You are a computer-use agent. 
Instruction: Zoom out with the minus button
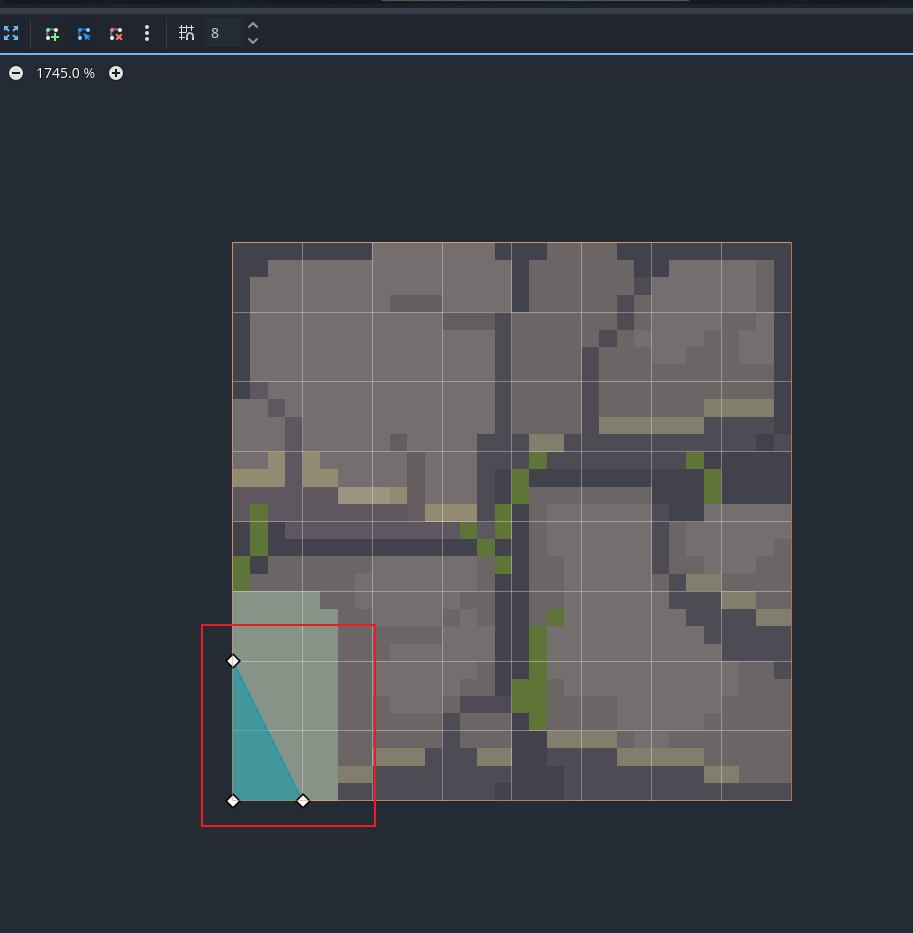click(16, 73)
